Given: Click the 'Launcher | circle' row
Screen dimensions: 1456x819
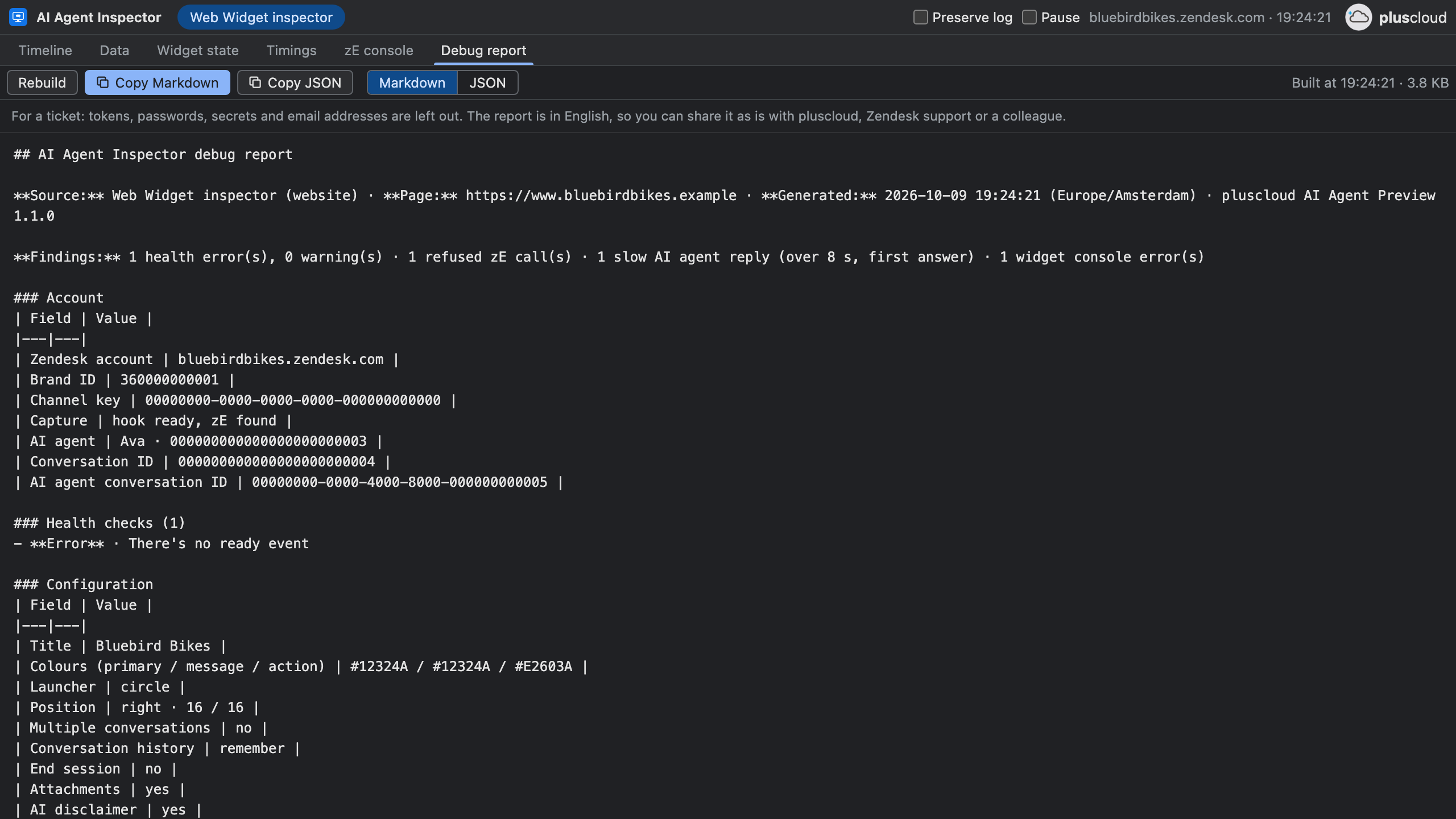Looking at the screenshot, I should pos(100,687).
